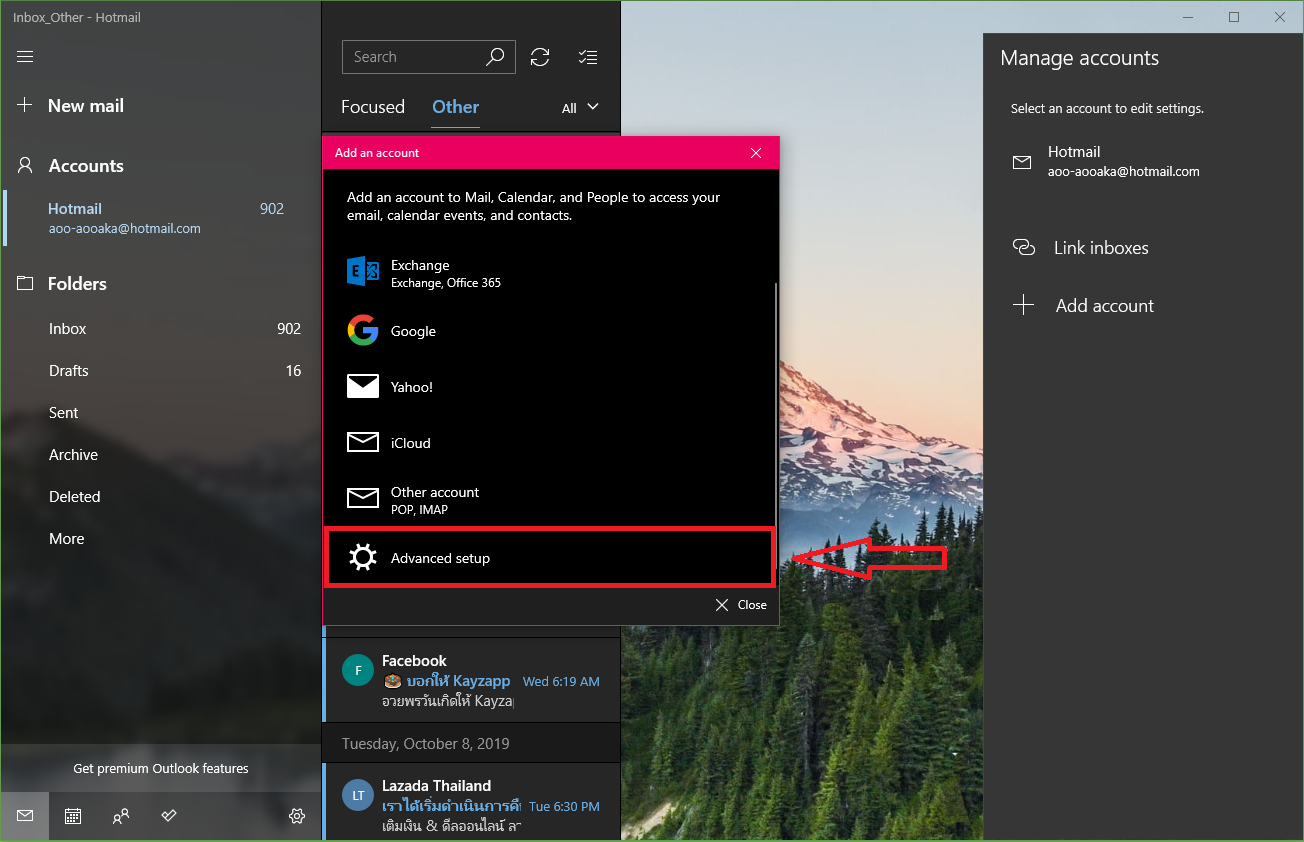Switch to the Other tab
Viewport: 1304px width, 842px height.
point(456,107)
